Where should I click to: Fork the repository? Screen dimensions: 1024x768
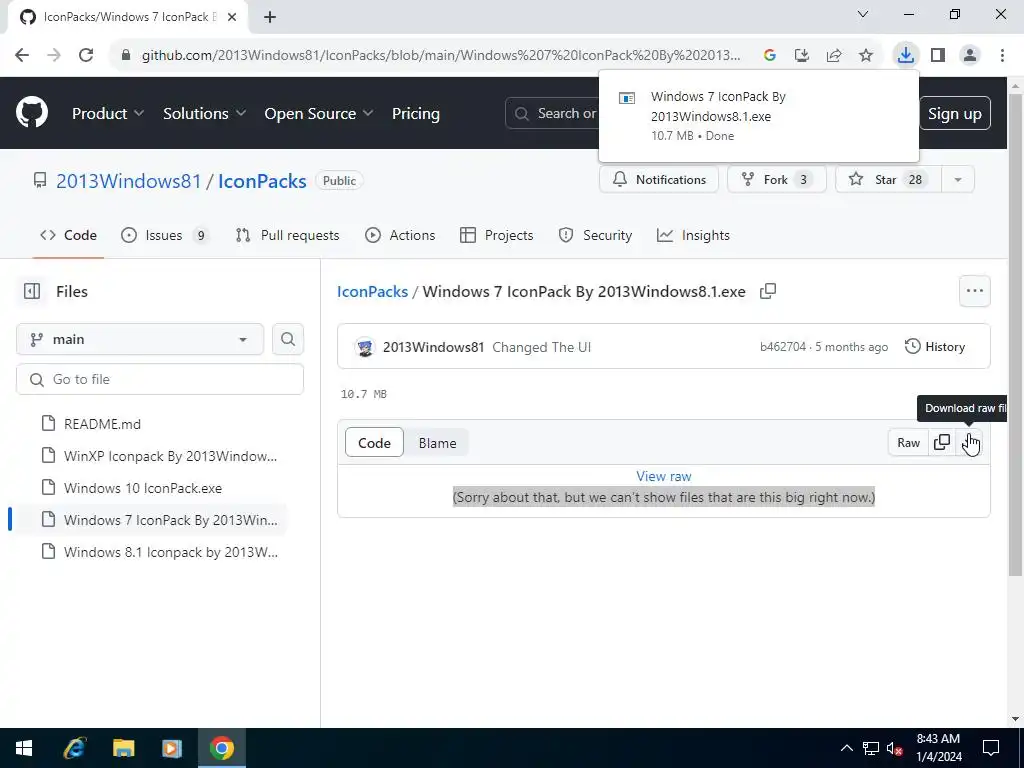pos(777,180)
